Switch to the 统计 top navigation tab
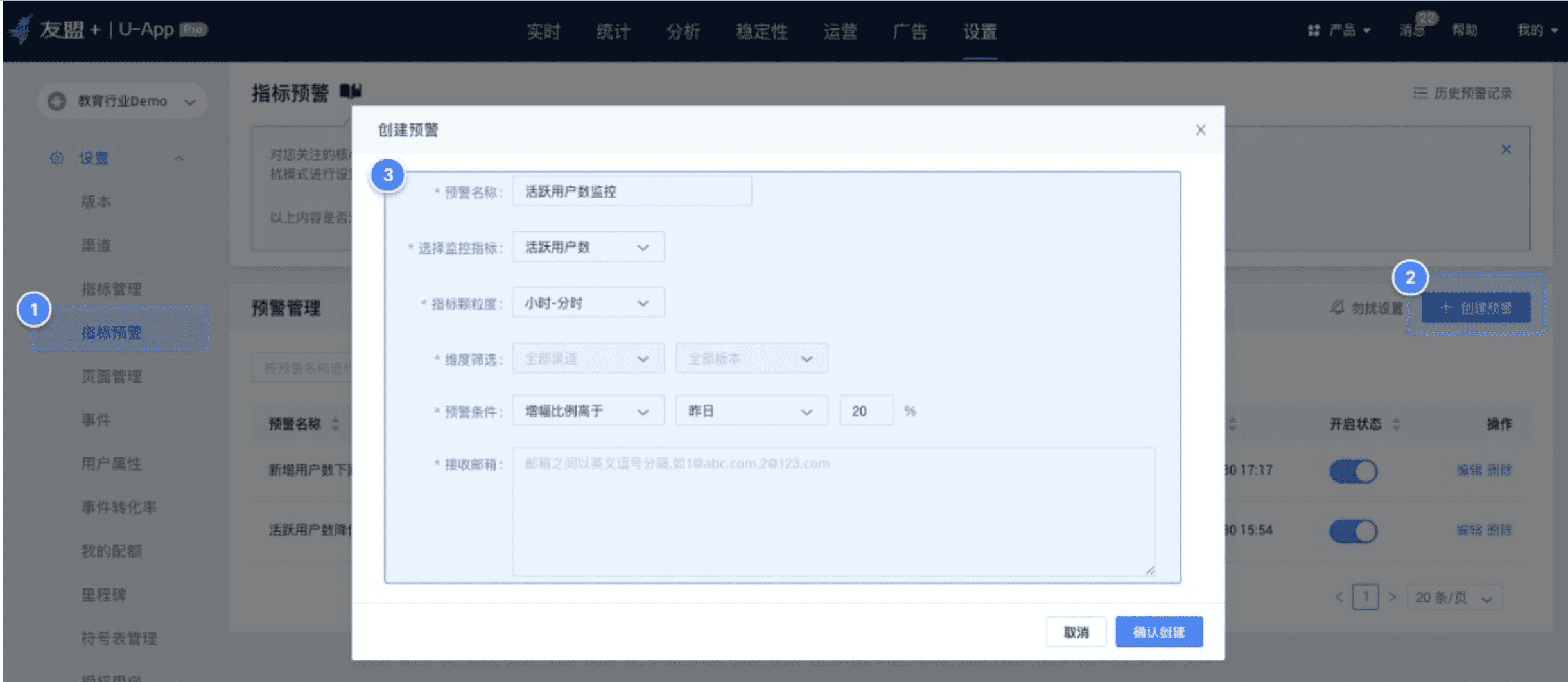The width and height of the screenshot is (1568, 682). (x=613, y=31)
